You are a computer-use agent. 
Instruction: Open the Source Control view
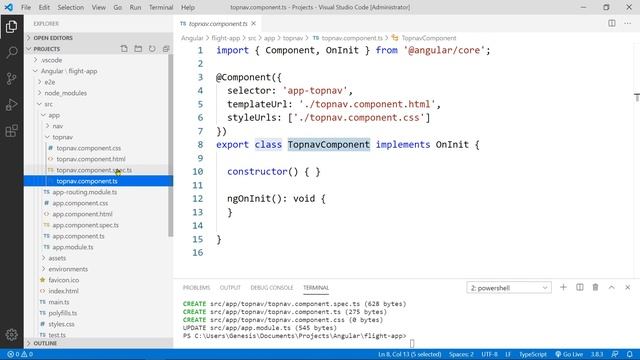click(x=11, y=78)
